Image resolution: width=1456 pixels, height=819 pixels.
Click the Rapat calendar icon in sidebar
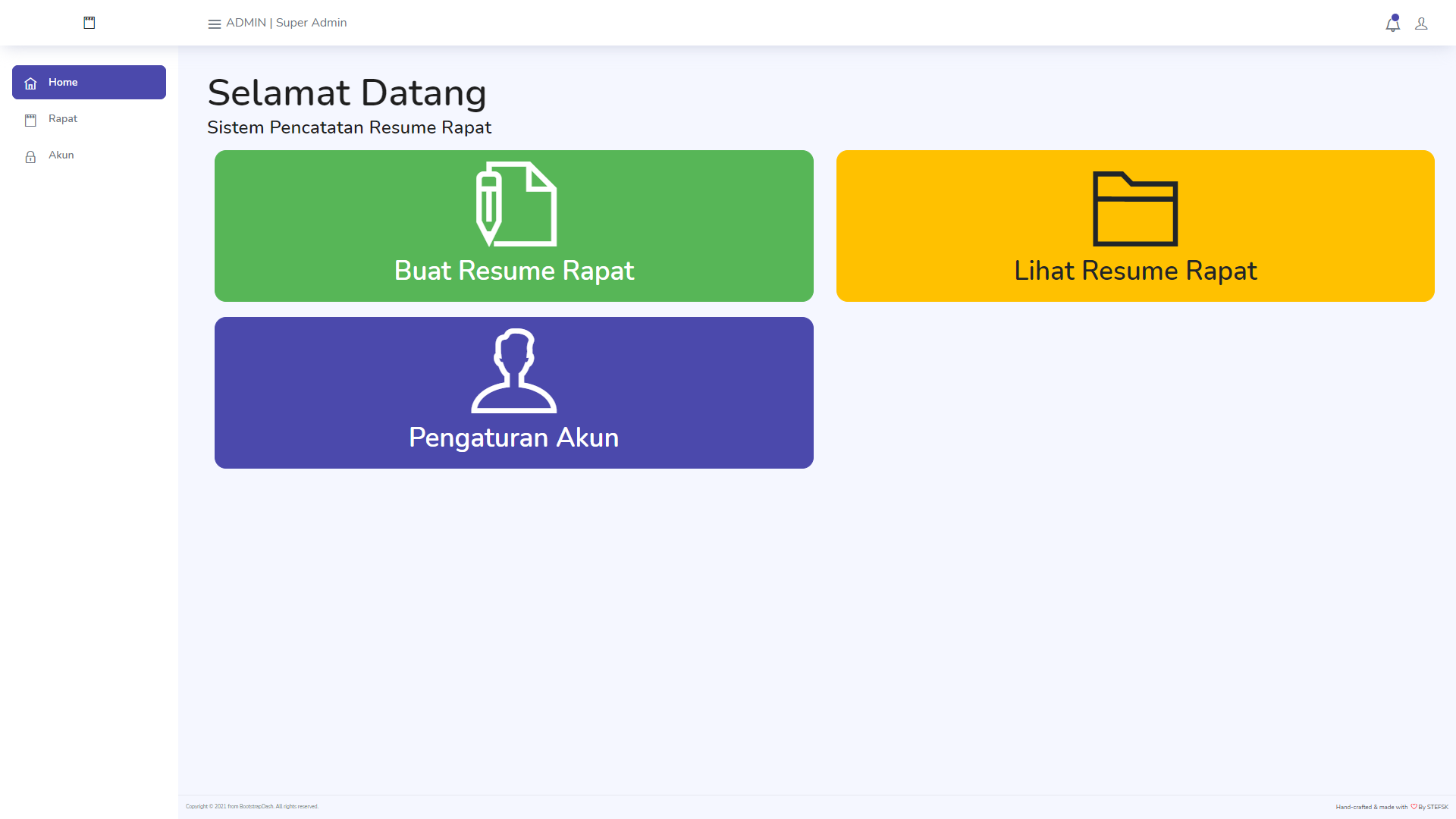click(30, 120)
